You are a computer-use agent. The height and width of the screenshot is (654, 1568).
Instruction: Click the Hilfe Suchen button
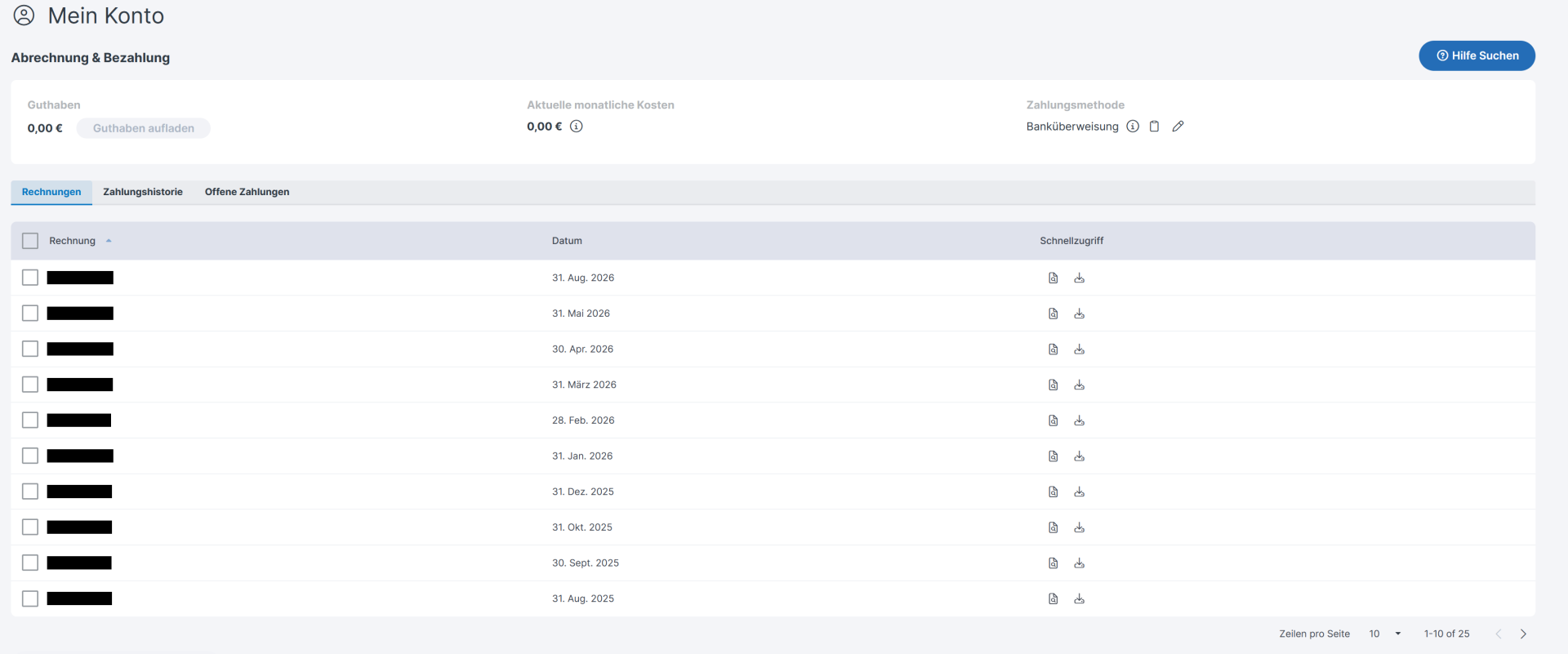tap(1477, 56)
